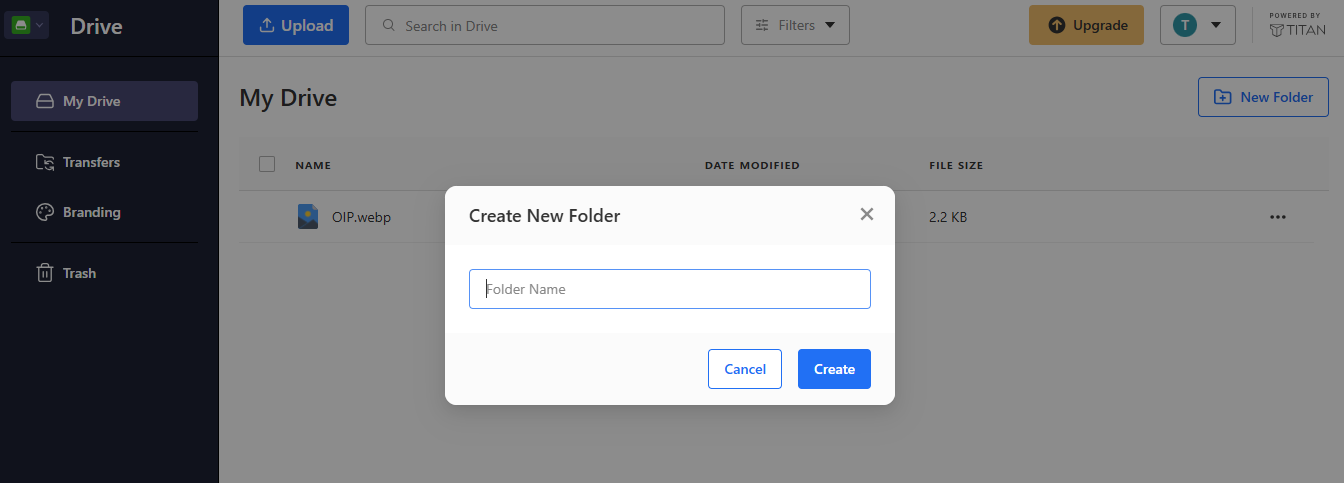Toggle the select-all checkbox in header
Screen dimensions: 1344x483
[x=267, y=164]
